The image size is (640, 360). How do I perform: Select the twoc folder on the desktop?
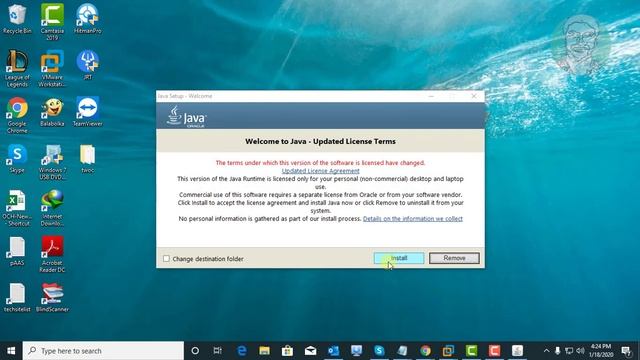pyautogui.click(x=87, y=158)
